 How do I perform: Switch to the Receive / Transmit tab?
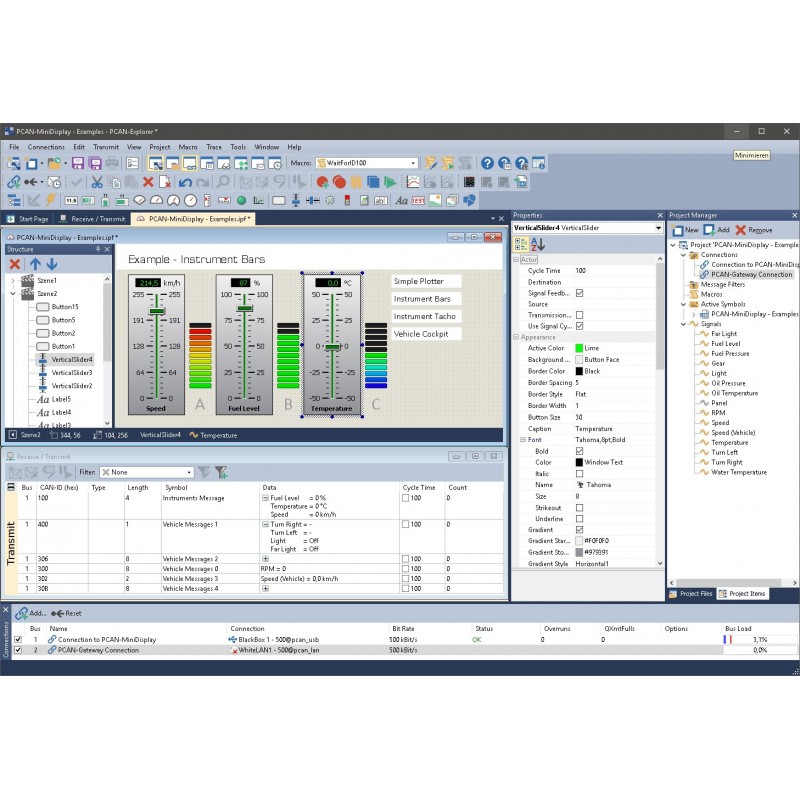(93, 219)
